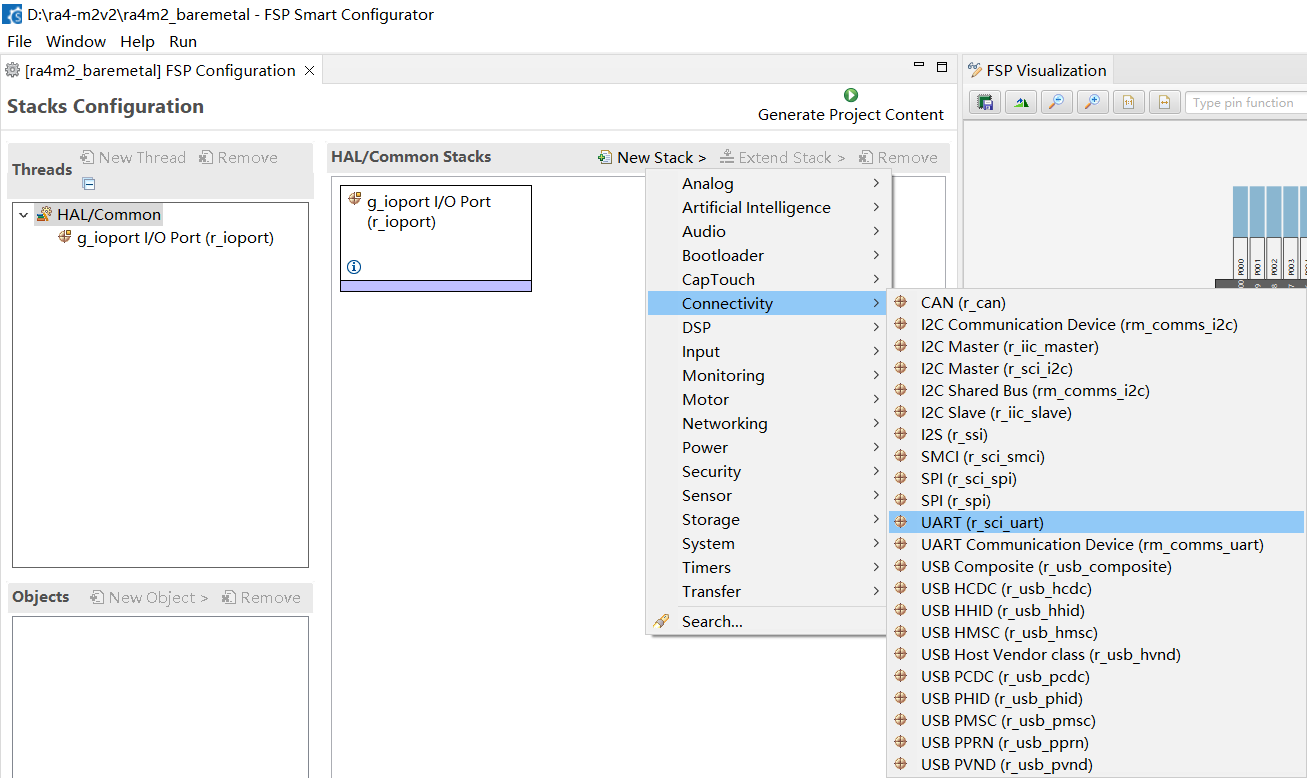1307x778 pixels.
Task: Open the New Stack dropdown
Action: pyautogui.click(x=652, y=157)
